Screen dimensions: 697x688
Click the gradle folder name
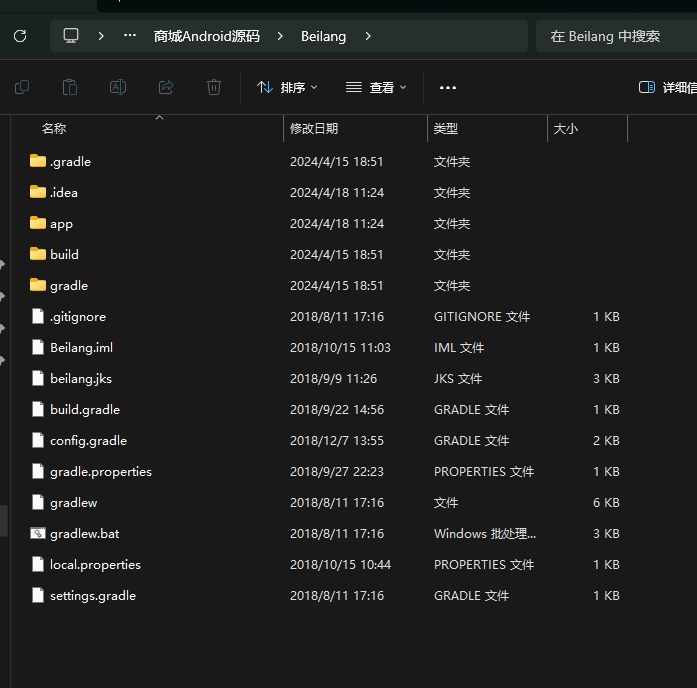coord(69,286)
